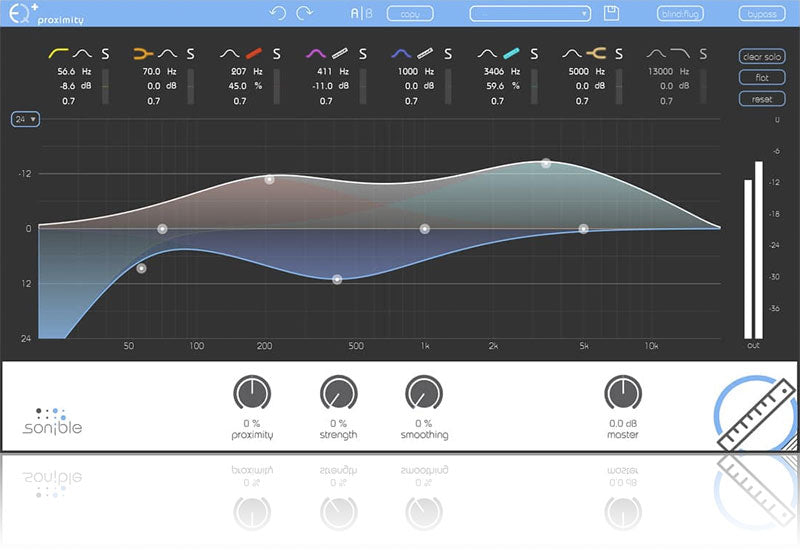
Task: Select the 70.0 Hz node on the zero line
Action: 162,229
